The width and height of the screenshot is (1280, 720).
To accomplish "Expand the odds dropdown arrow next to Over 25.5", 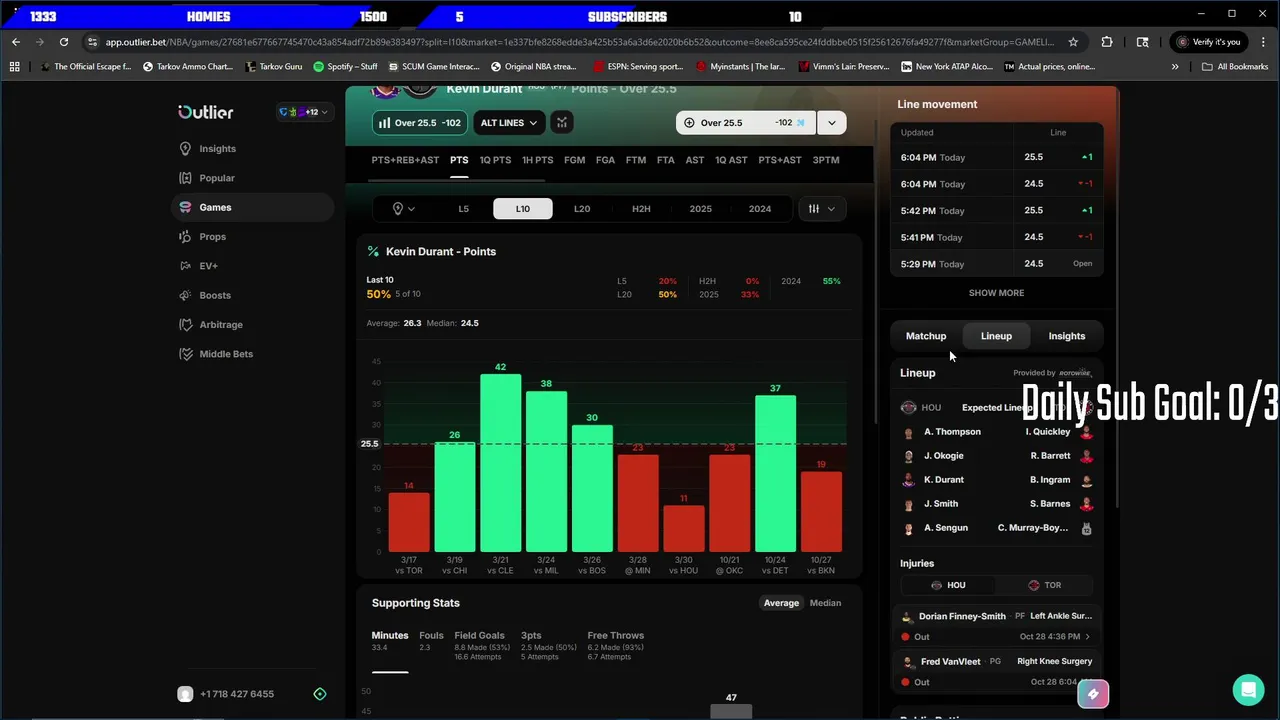I will (831, 123).
